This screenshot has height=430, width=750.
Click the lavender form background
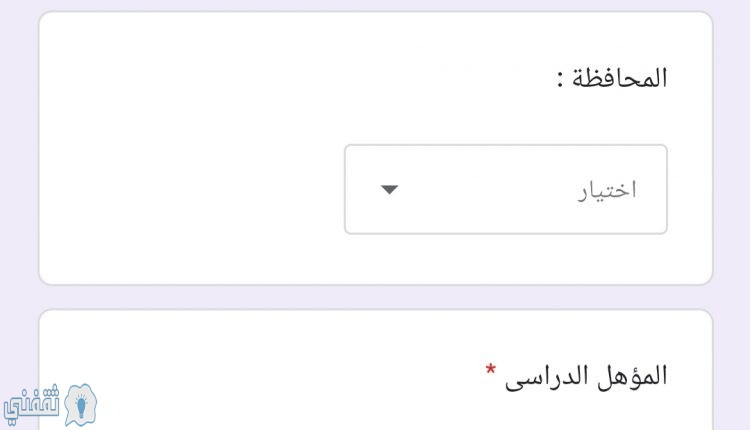(19, 191)
